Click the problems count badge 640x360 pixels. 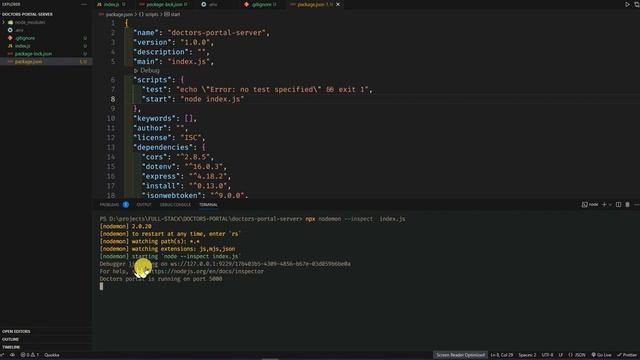point(126,204)
